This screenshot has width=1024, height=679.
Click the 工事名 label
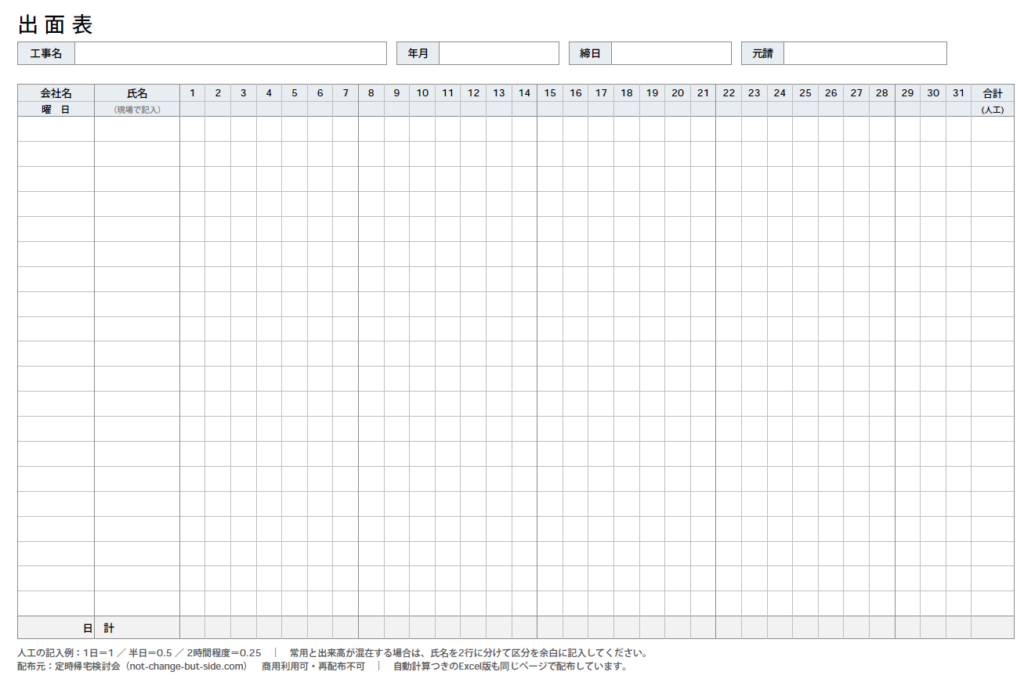[x=46, y=54]
